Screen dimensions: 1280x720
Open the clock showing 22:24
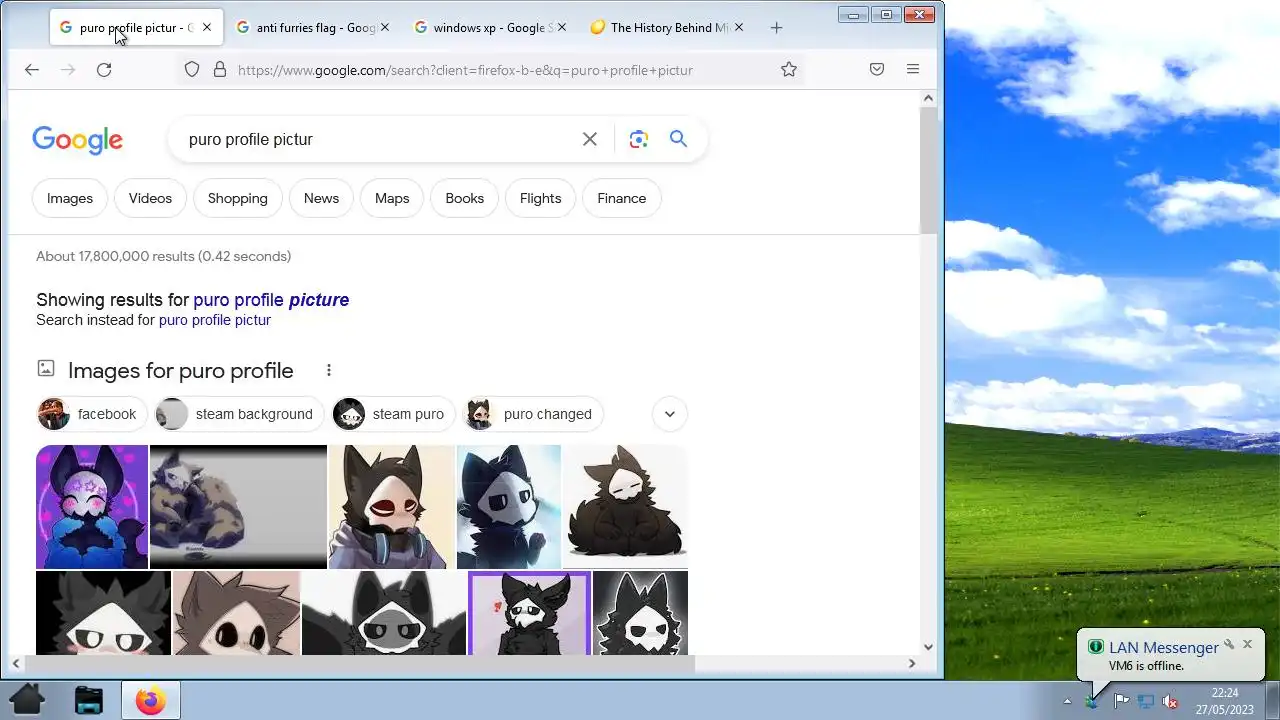click(x=1224, y=700)
